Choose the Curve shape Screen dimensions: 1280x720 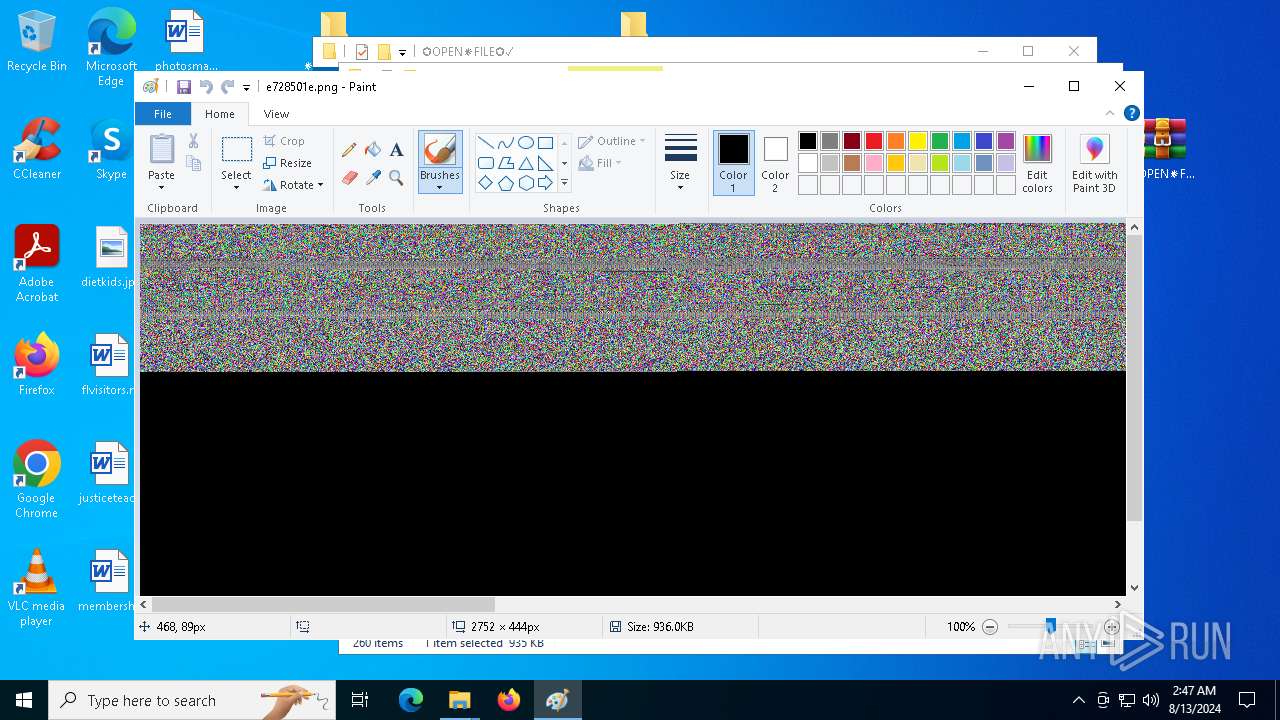pyautogui.click(x=505, y=143)
